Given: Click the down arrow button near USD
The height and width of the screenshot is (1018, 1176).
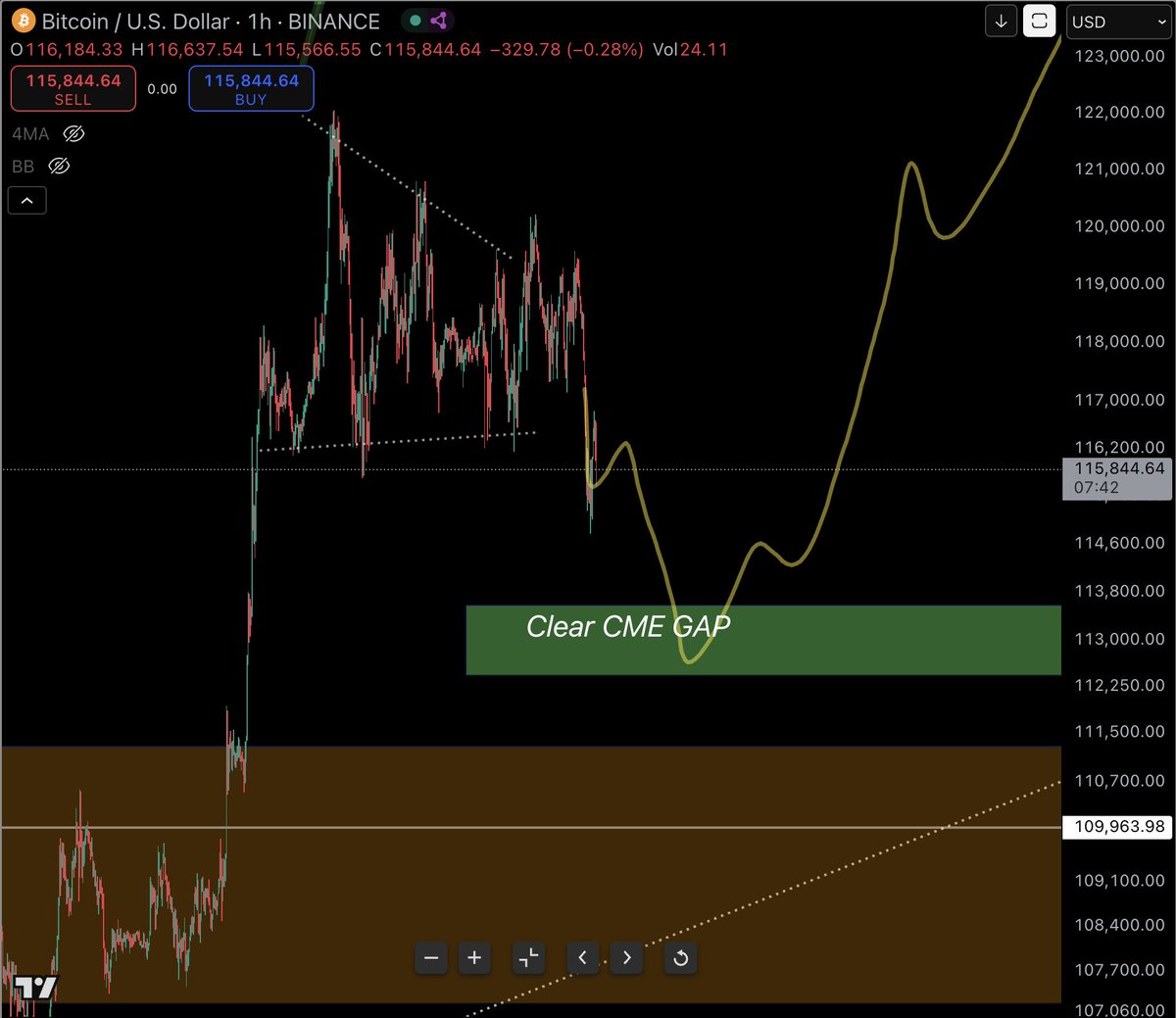Looking at the screenshot, I should pyautogui.click(x=1001, y=21).
